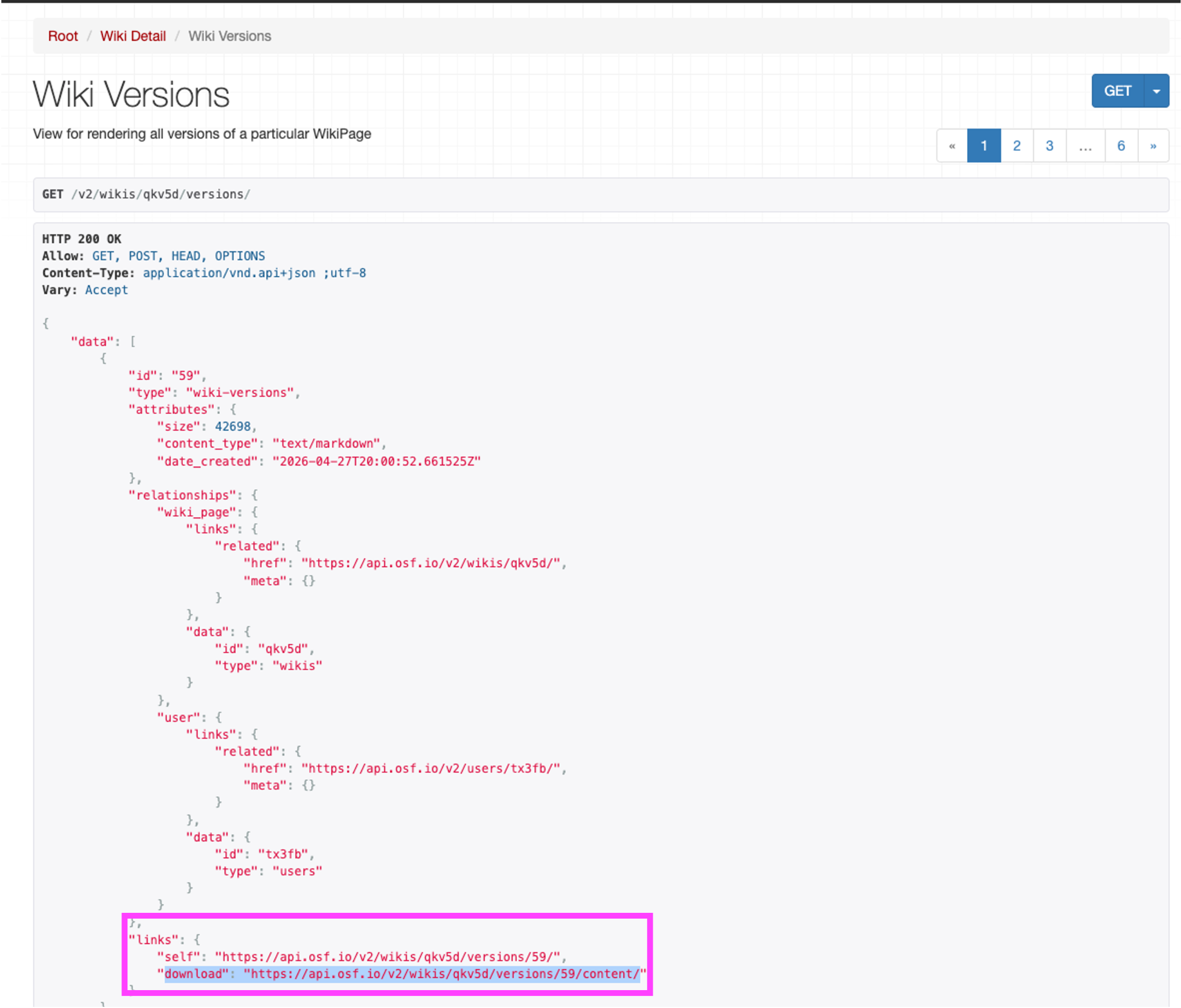Click the wiki data id "qkv5d"
The height and width of the screenshot is (1008, 1181).
tap(283, 649)
